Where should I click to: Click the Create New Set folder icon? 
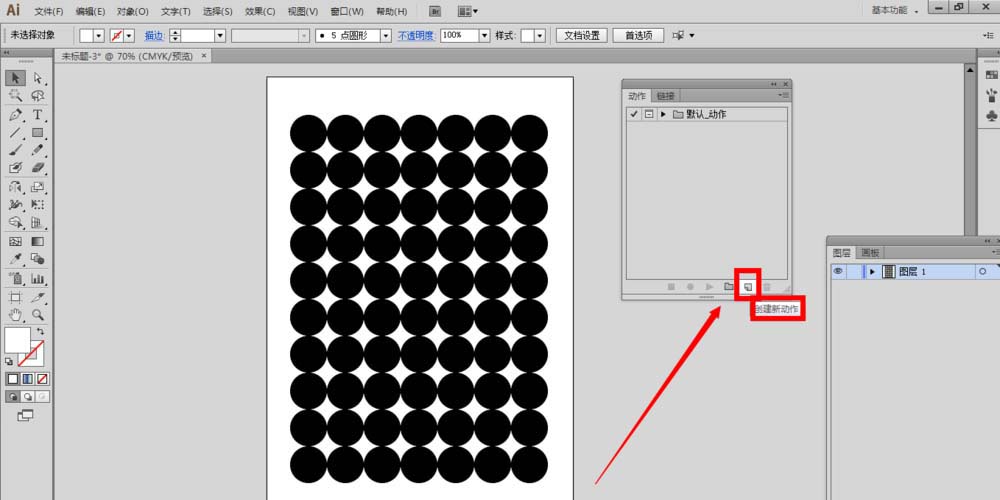tap(728, 287)
